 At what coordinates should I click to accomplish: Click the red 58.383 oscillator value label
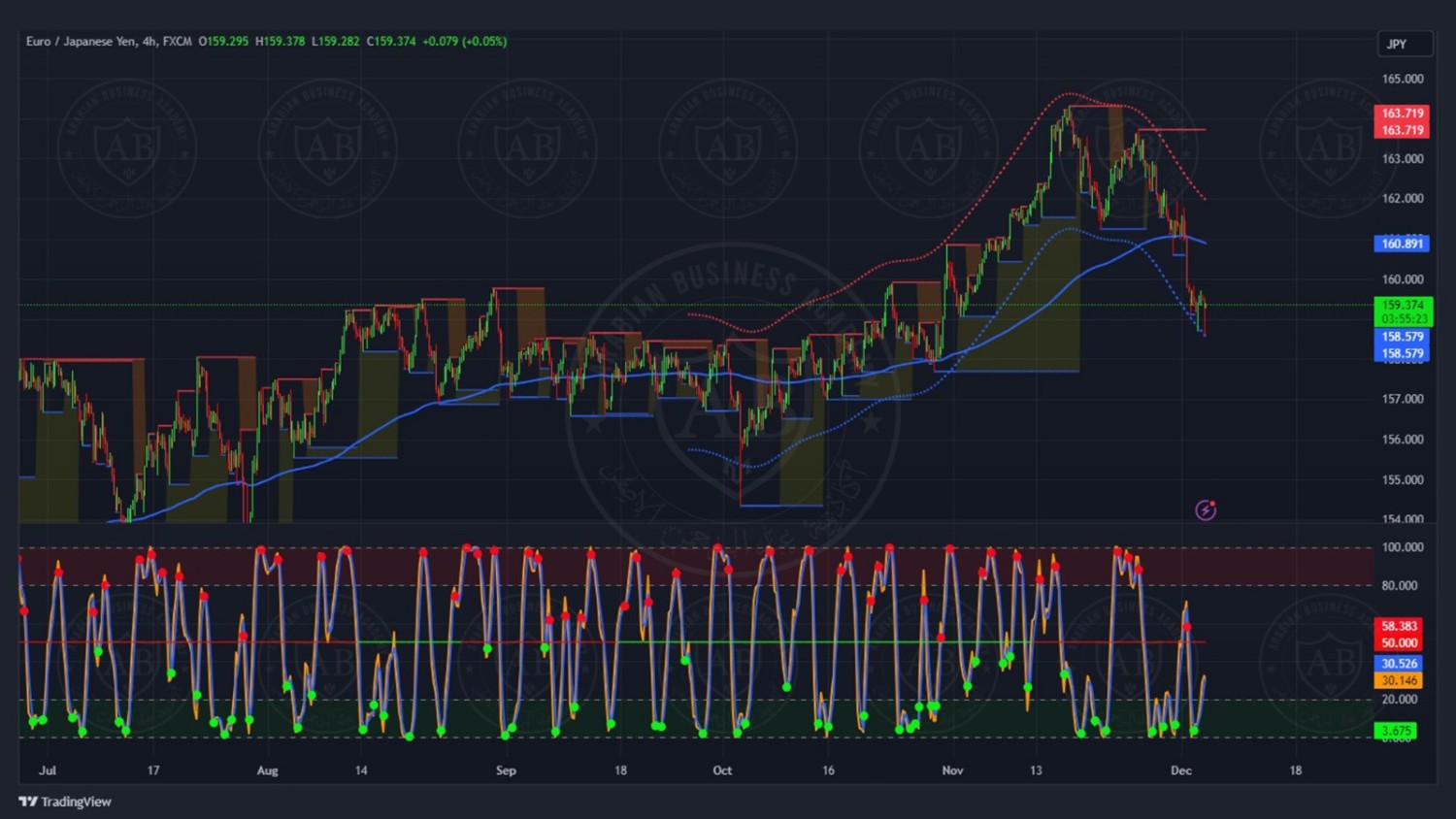coord(1400,627)
